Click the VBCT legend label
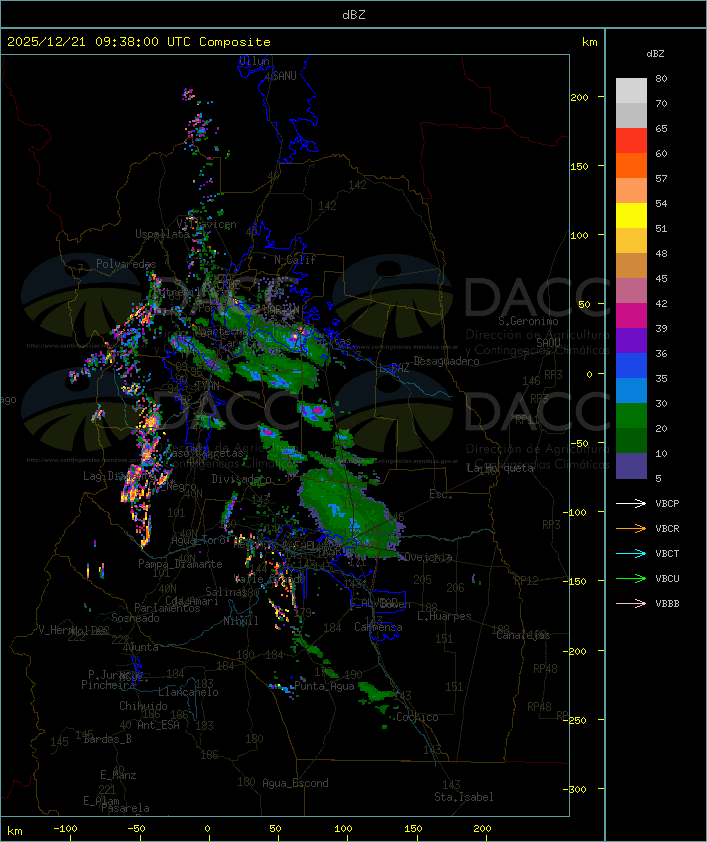Screen dimensions: 707x842 pyautogui.click(x=667, y=554)
